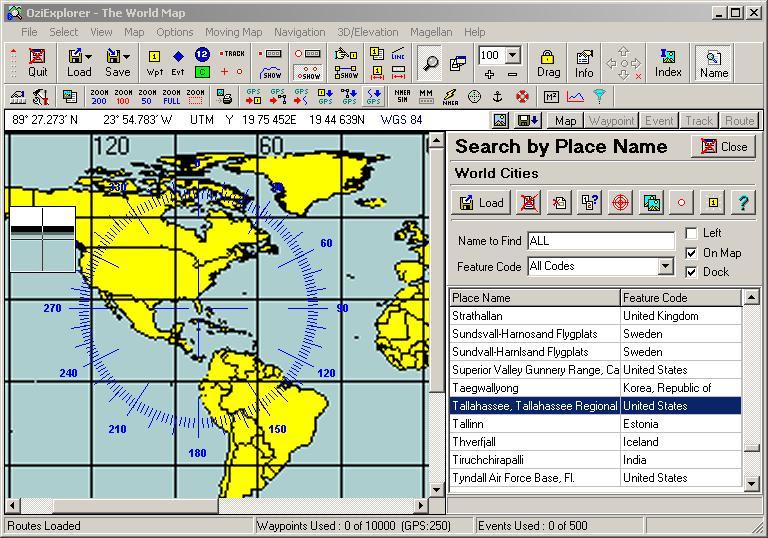768x538 pixels.
Task: Click the Name to Find input field
Action: point(600,241)
